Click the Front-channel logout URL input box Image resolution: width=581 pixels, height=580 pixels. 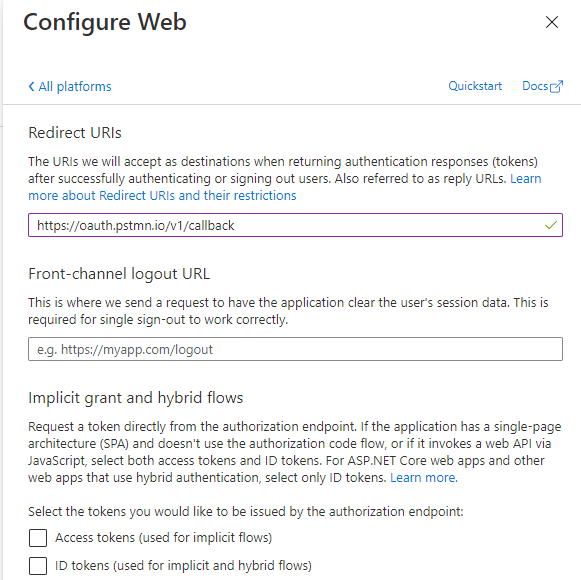[x=295, y=349]
